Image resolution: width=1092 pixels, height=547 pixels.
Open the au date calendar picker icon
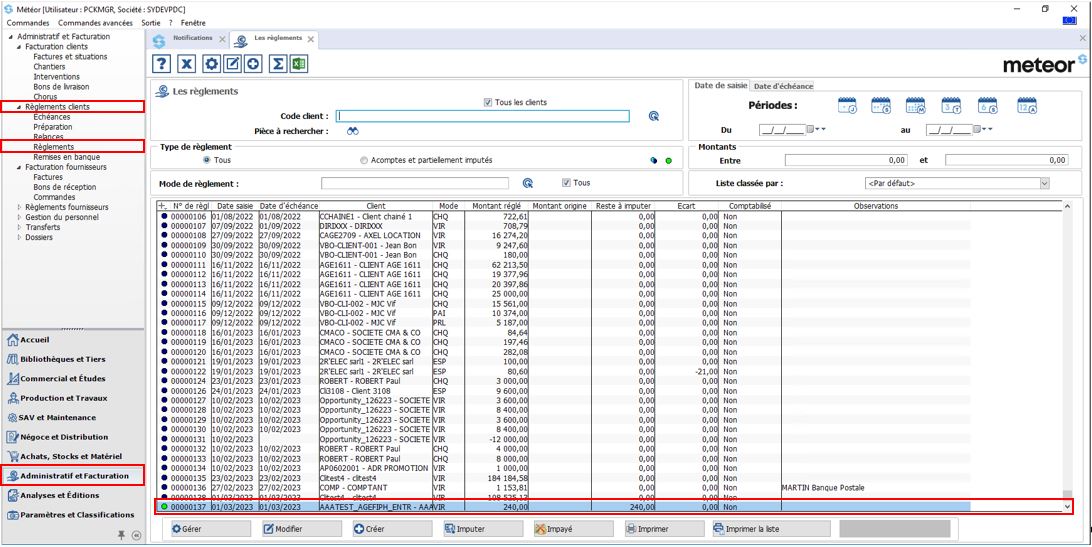coord(977,130)
